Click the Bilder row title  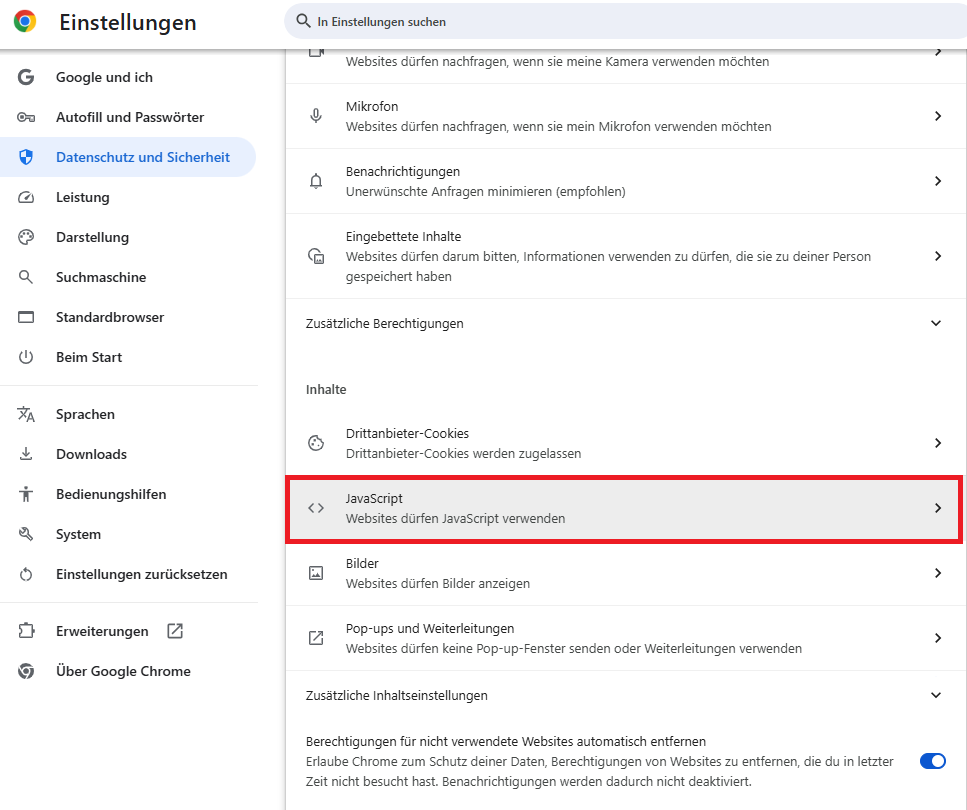click(362, 563)
